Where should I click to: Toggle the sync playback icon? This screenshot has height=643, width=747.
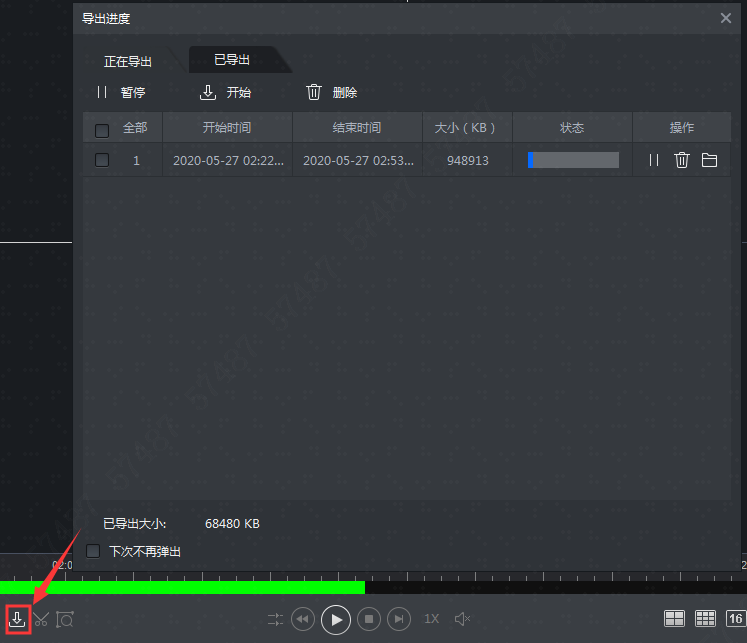pos(275,619)
